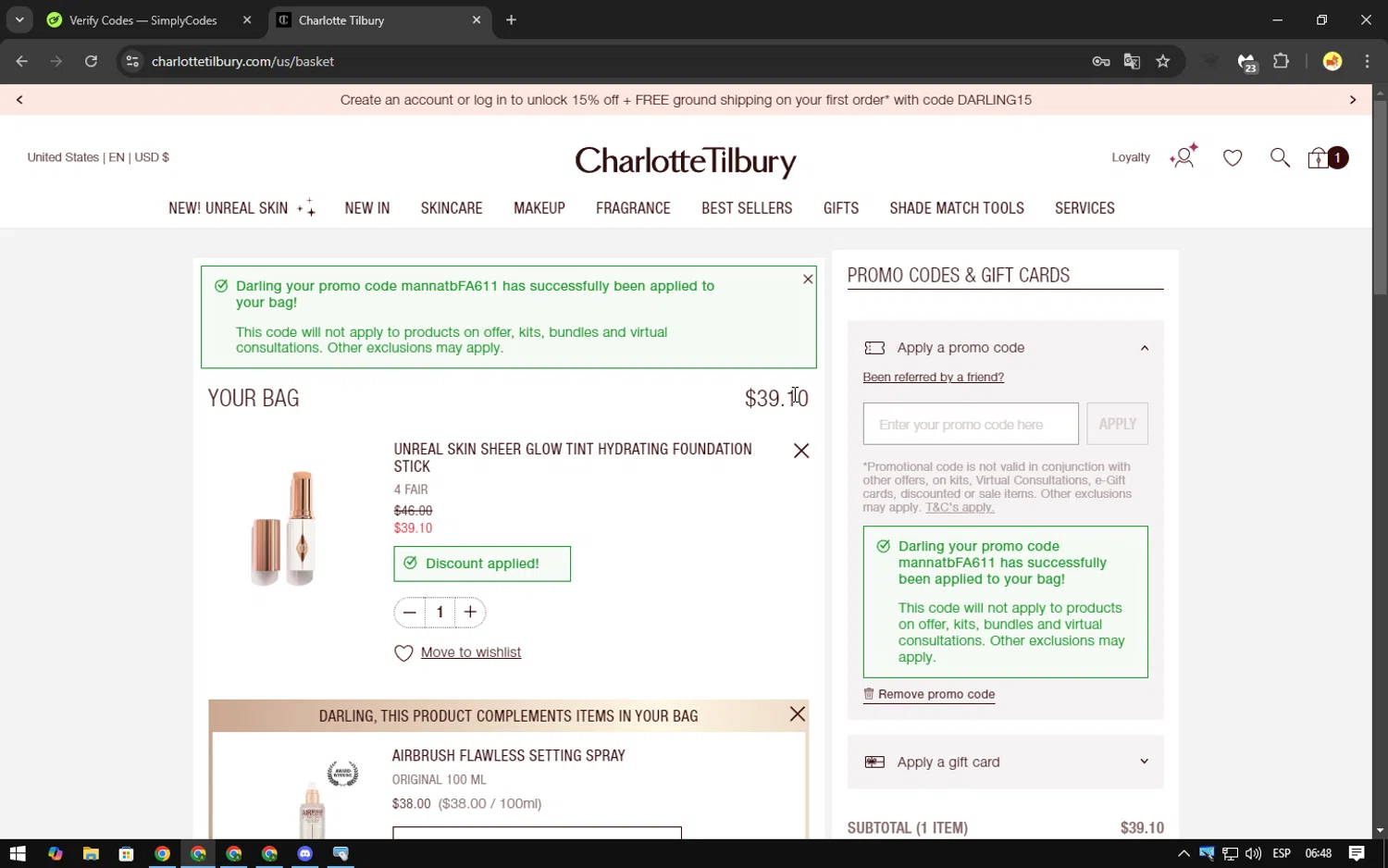Bookmark this page with star icon

(1163, 61)
